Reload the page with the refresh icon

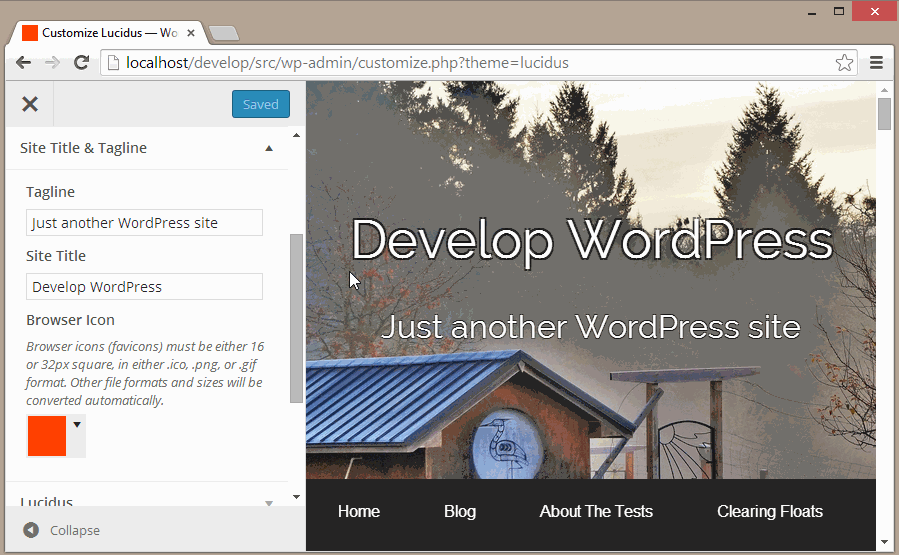(82, 63)
